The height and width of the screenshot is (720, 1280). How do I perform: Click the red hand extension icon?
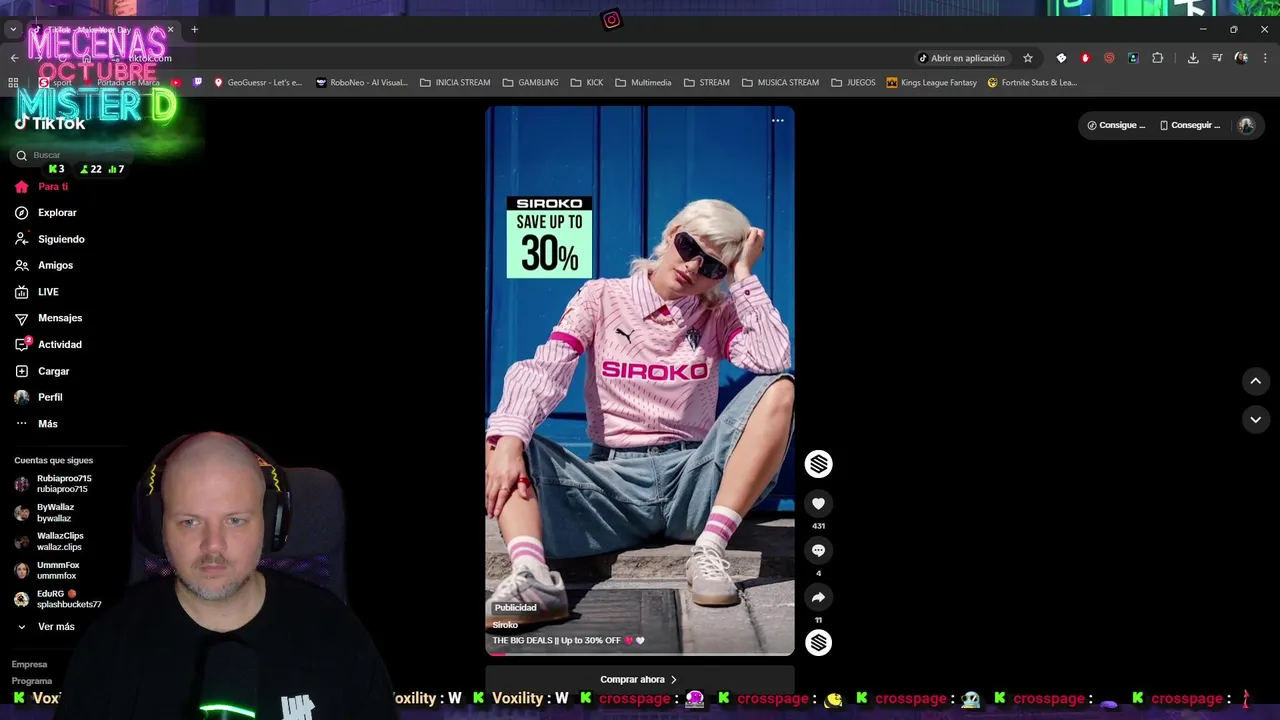tap(1085, 58)
